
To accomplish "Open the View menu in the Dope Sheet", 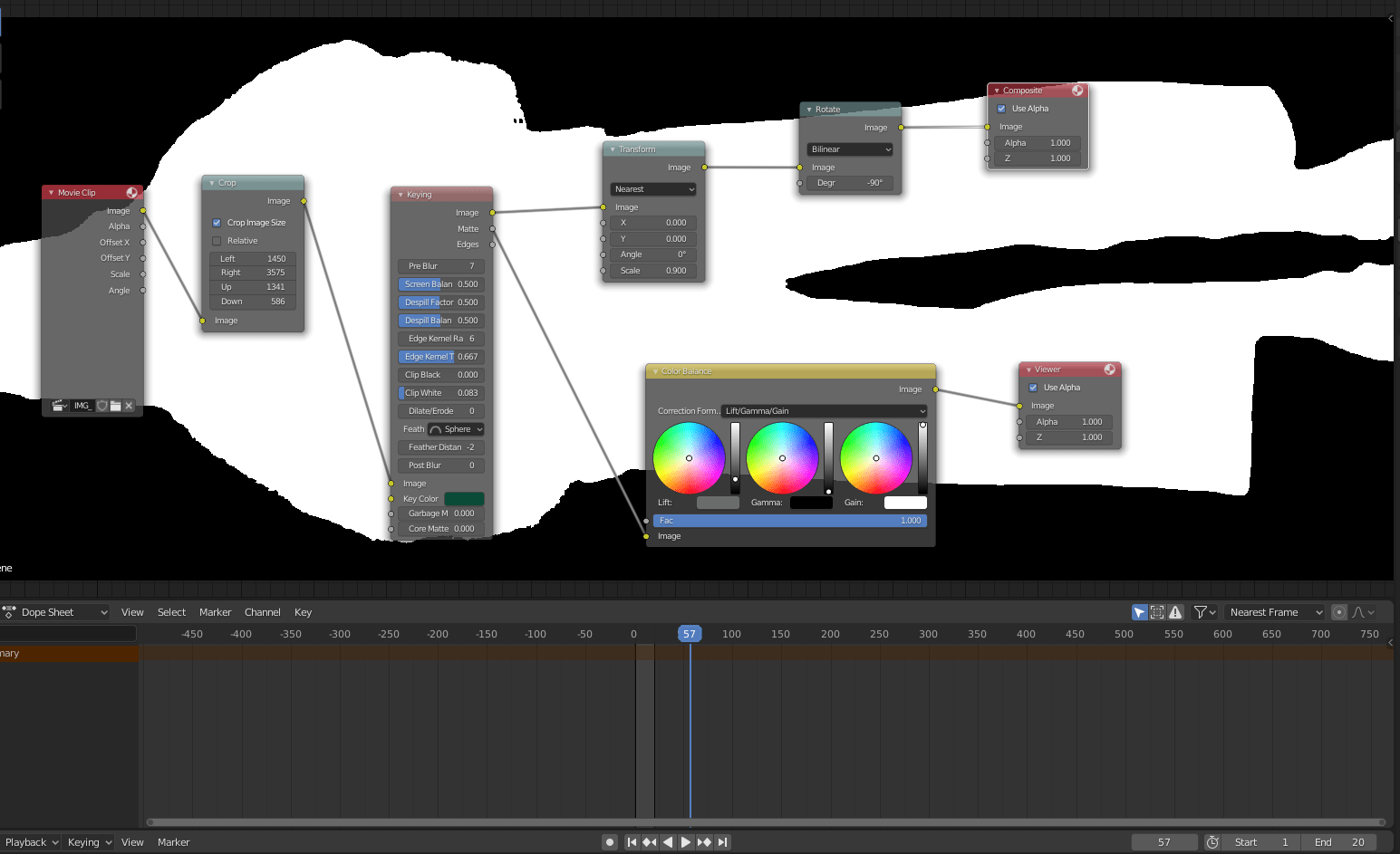I will (132, 612).
